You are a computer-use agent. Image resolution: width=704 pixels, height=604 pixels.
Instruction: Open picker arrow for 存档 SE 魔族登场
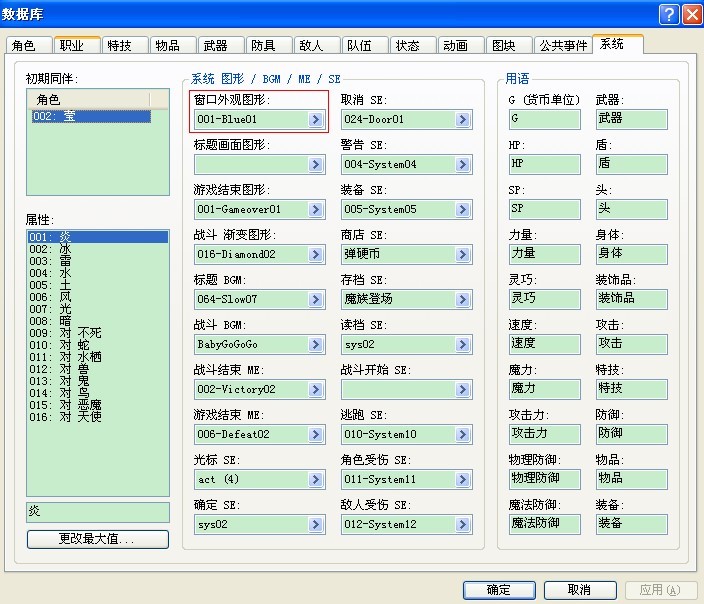462,300
